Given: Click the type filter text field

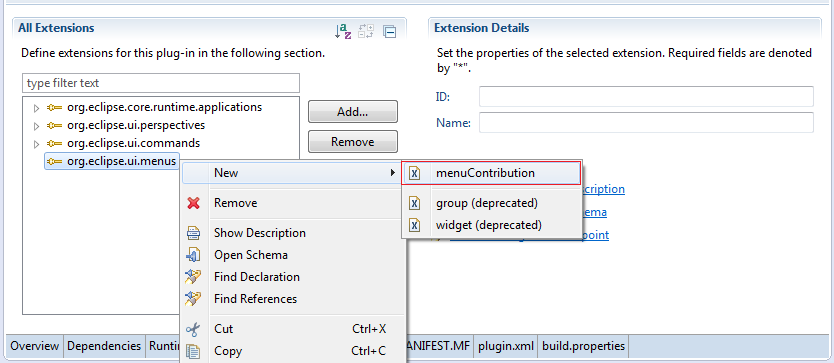Looking at the screenshot, I should (161, 83).
